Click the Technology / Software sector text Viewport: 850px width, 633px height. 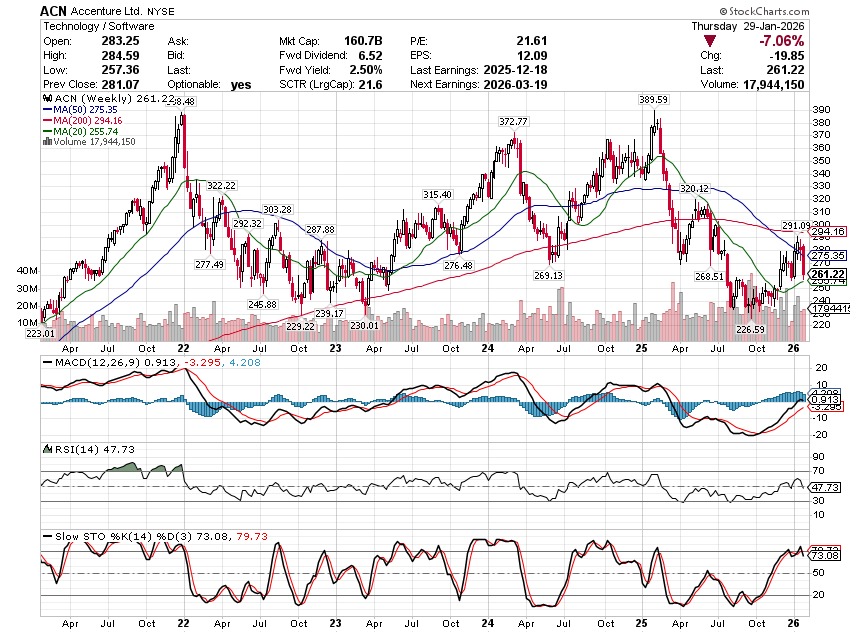pyautogui.click(x=97, y=25)
